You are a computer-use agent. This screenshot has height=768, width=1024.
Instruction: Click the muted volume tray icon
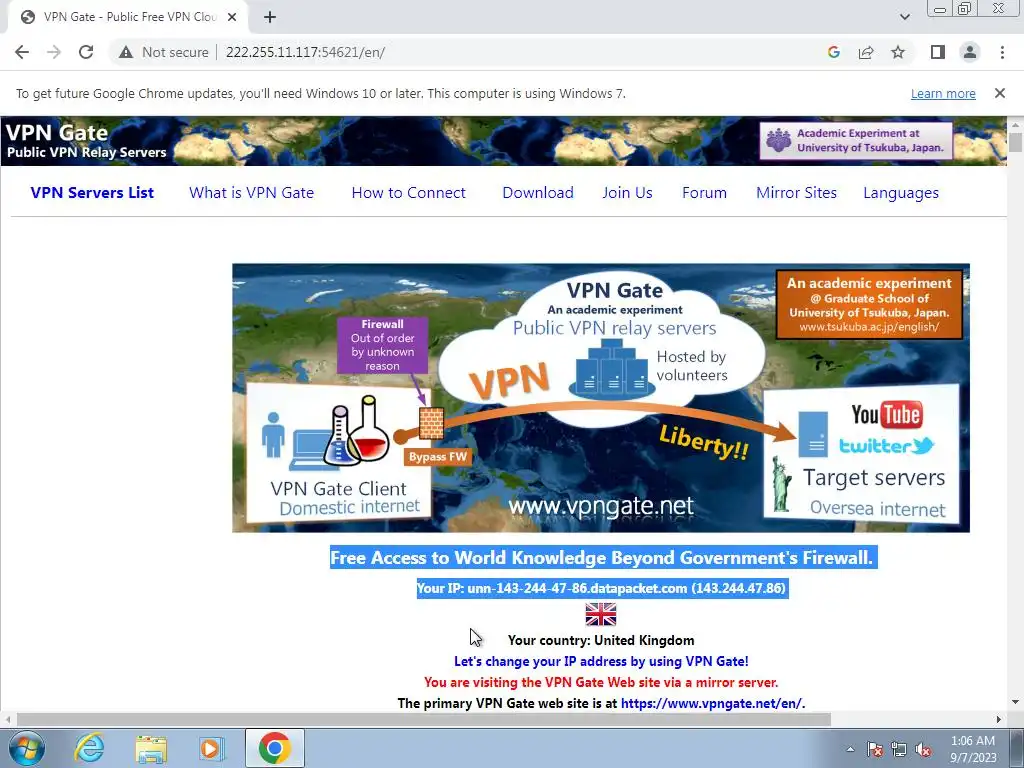(923, 749)
